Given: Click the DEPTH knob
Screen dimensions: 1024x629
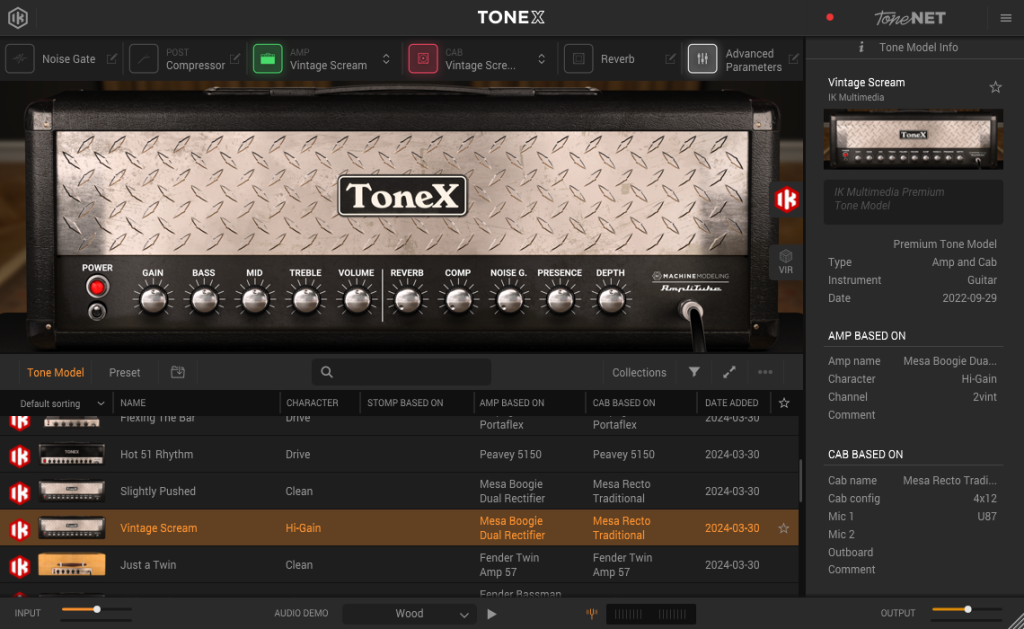Looking at the screenshot, I should click(611, 300).
